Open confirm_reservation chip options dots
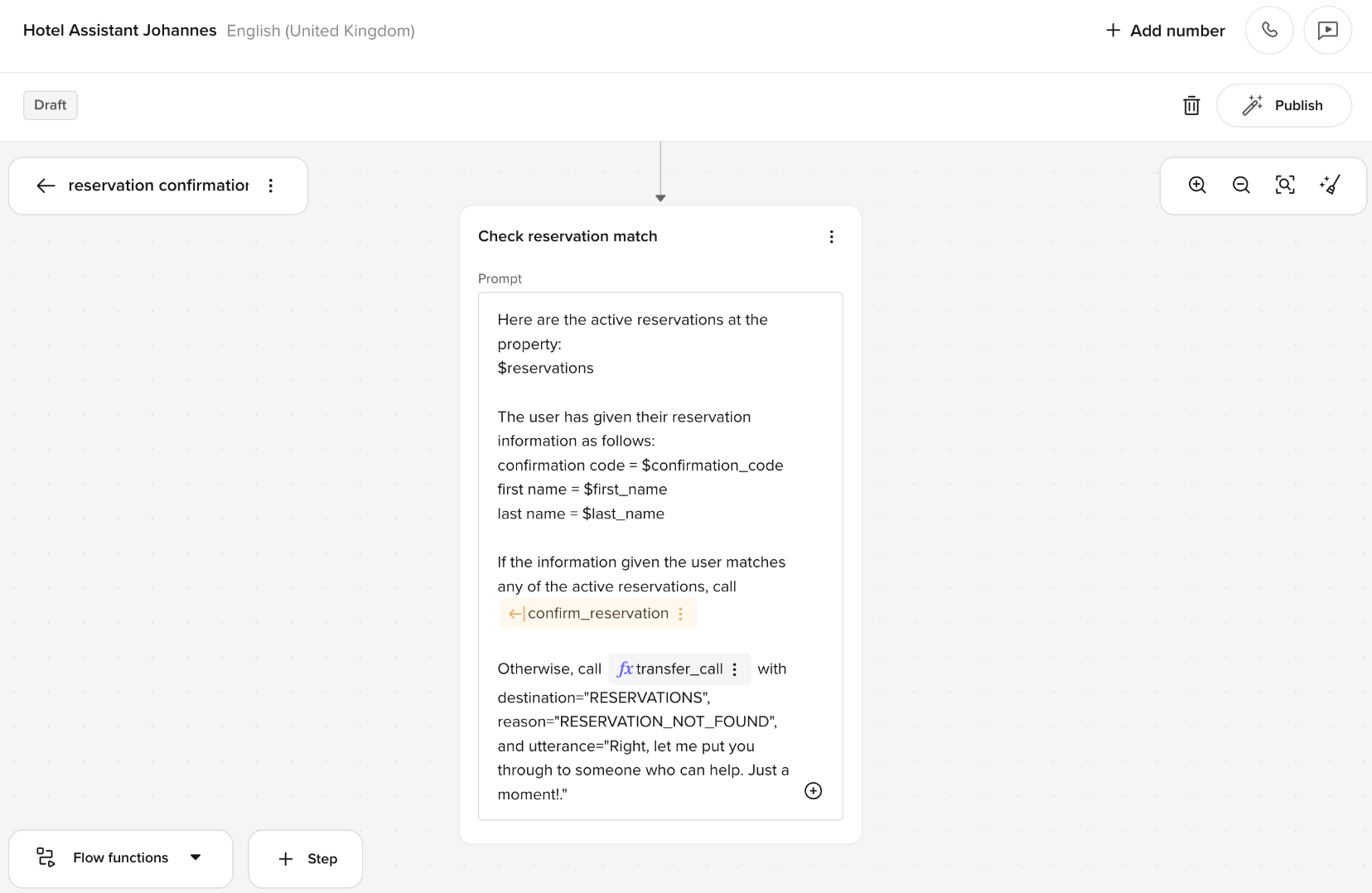Screen dimensions: 1372x893 [x=681, y=614]
